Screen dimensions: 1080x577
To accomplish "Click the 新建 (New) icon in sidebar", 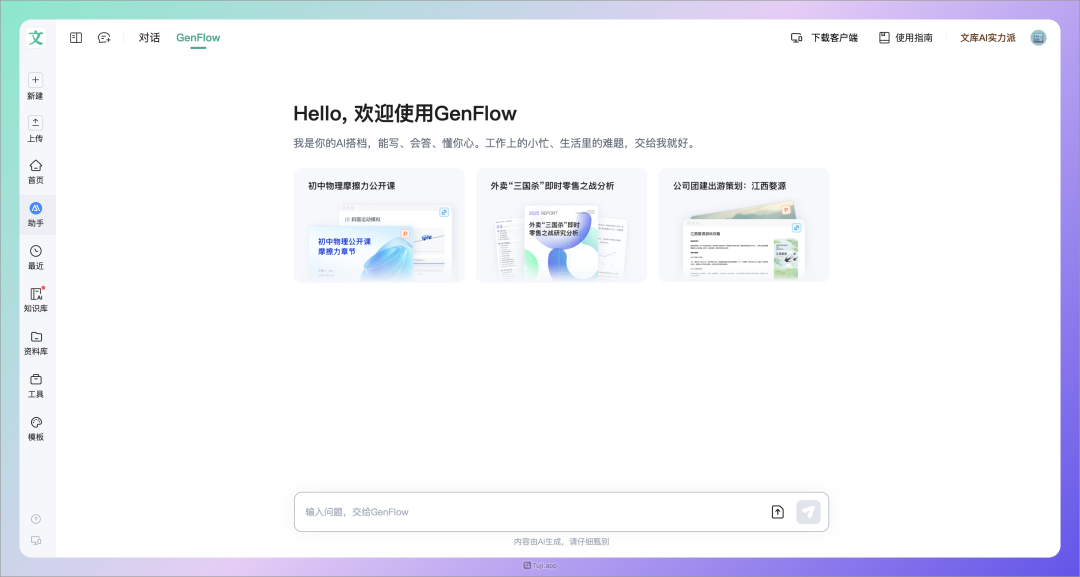I will (35, 80).
